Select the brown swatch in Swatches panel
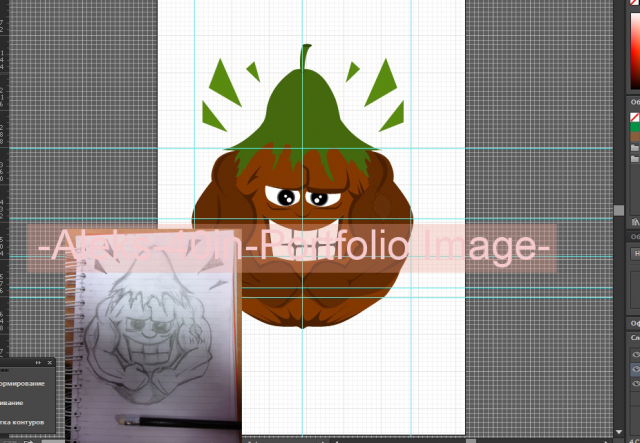This screenshot has height=443, width=640. [x=635, y=136]
